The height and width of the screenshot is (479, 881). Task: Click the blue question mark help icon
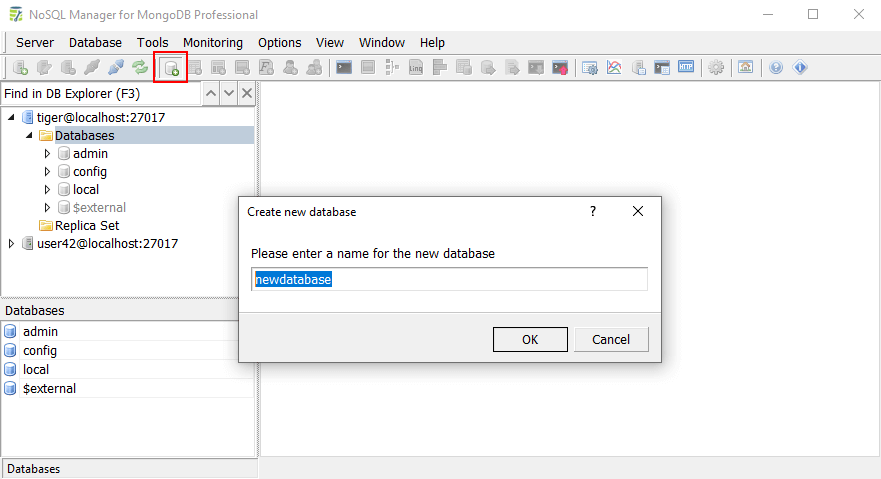pyautogui.click(x=776, y=68)
